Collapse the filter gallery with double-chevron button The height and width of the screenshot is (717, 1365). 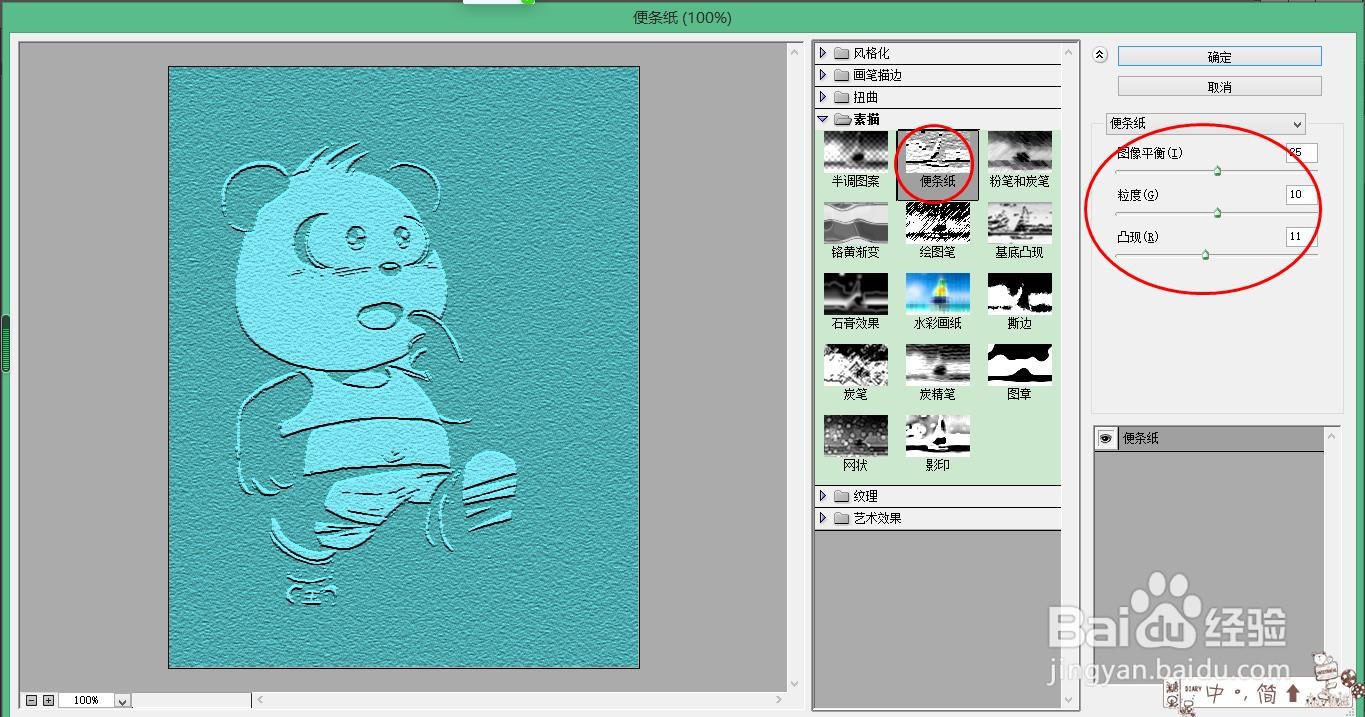pyautogui.click(x=1100, y=56)
